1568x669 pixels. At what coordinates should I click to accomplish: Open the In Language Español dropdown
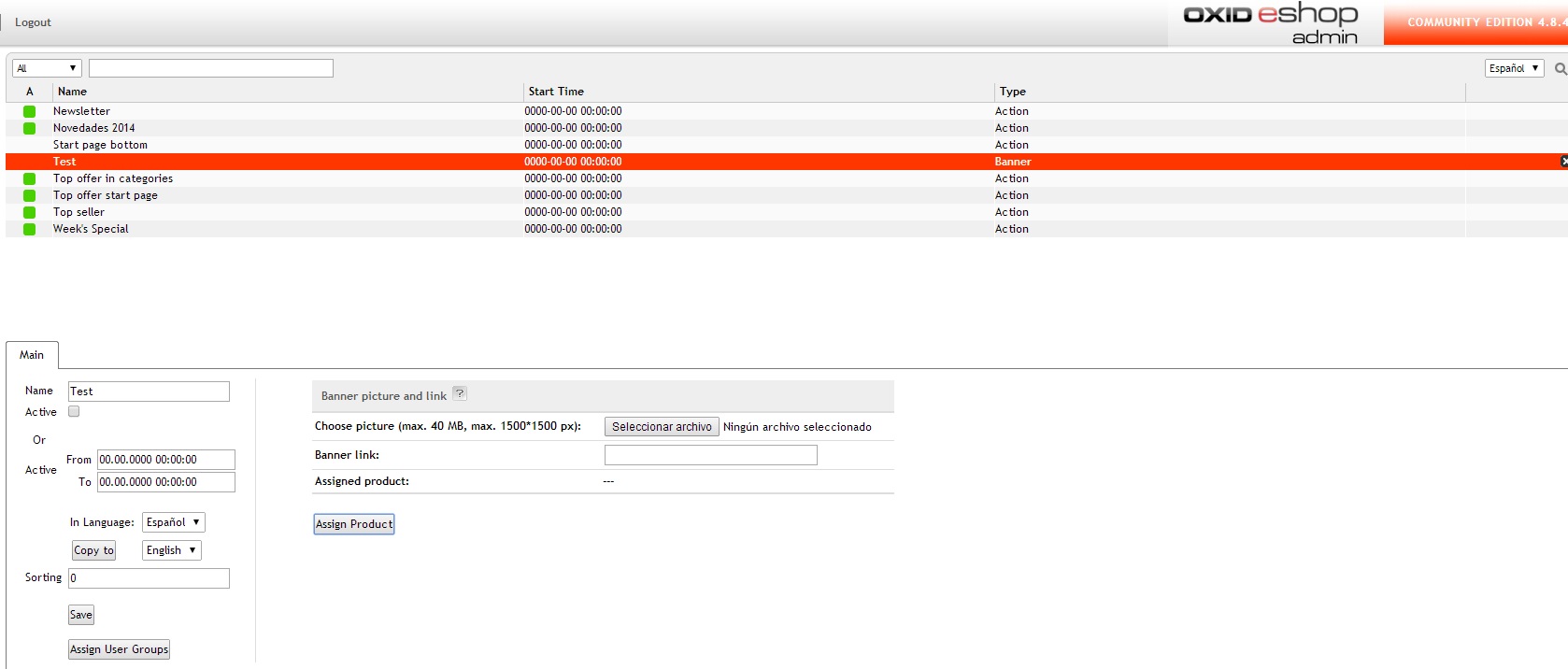173,522
